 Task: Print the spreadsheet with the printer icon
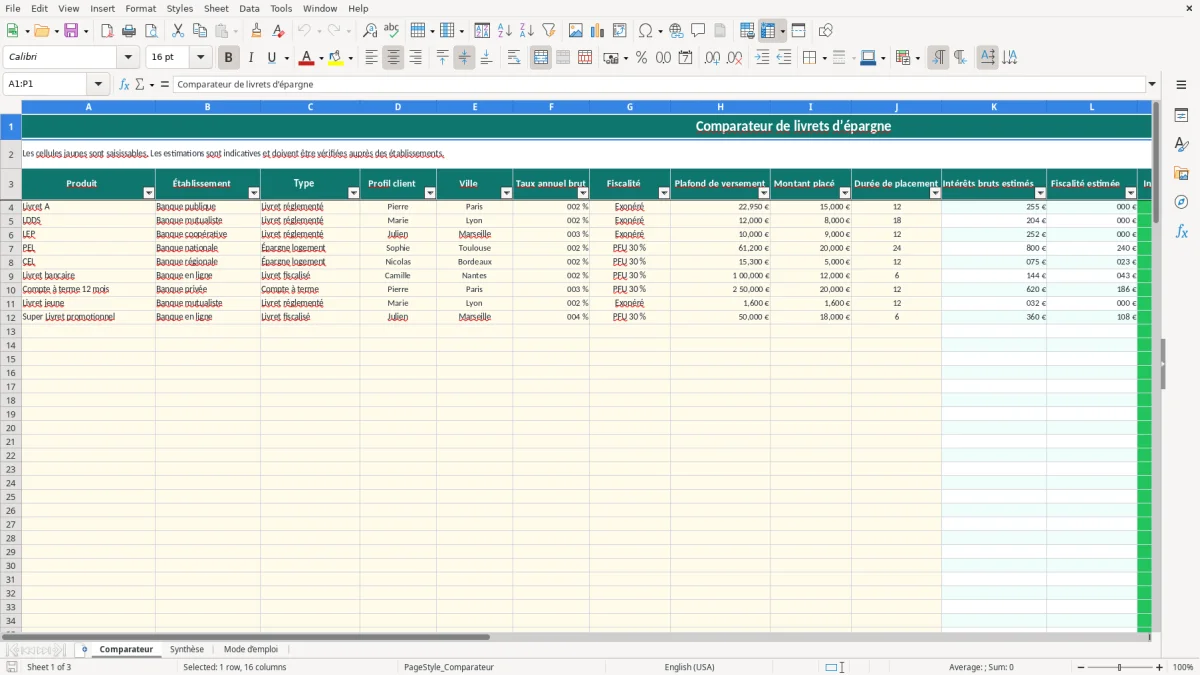129,31
